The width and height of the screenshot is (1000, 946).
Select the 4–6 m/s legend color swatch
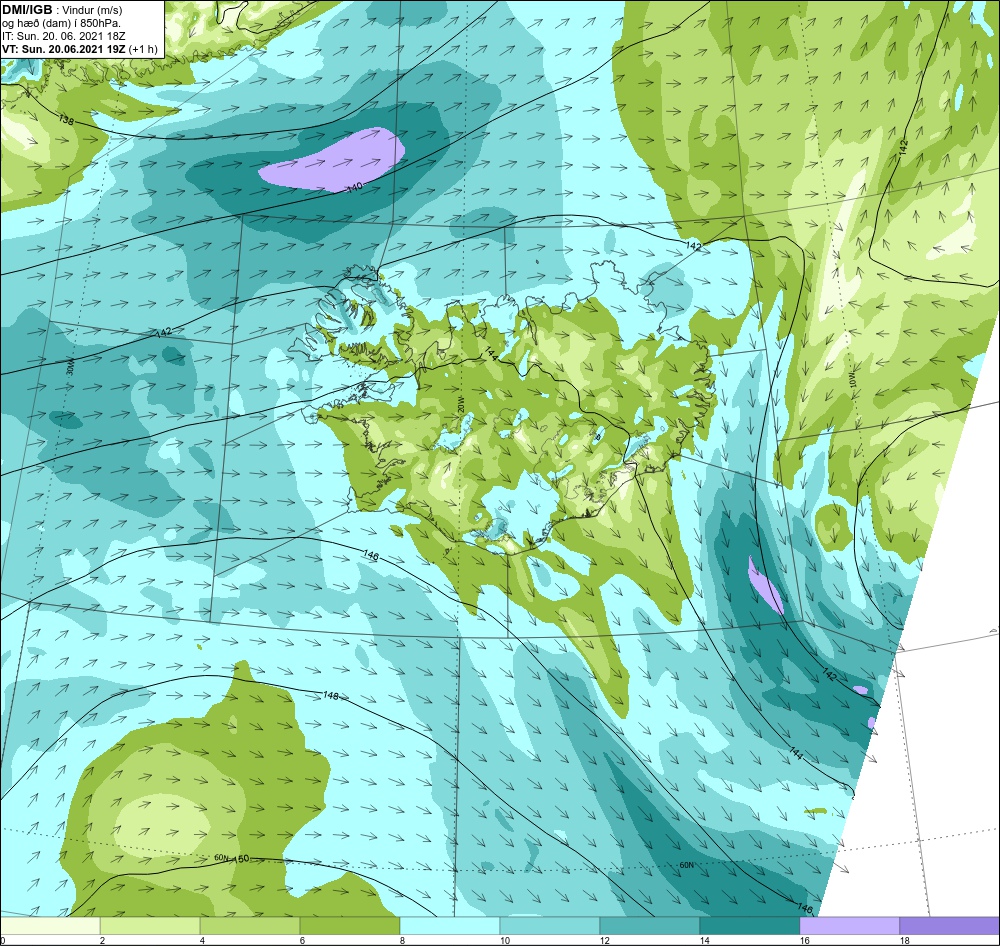point(250,926)
